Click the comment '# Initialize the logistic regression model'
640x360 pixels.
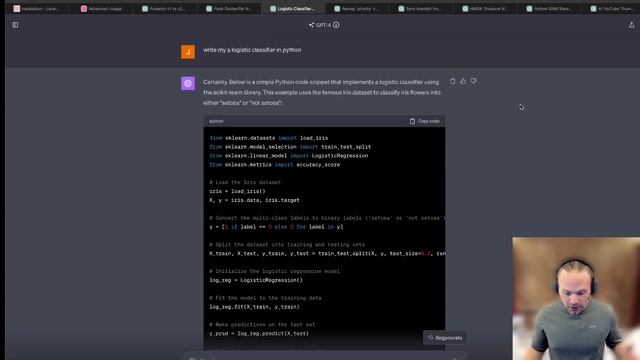pyautogui.click(x=275, y=271)
